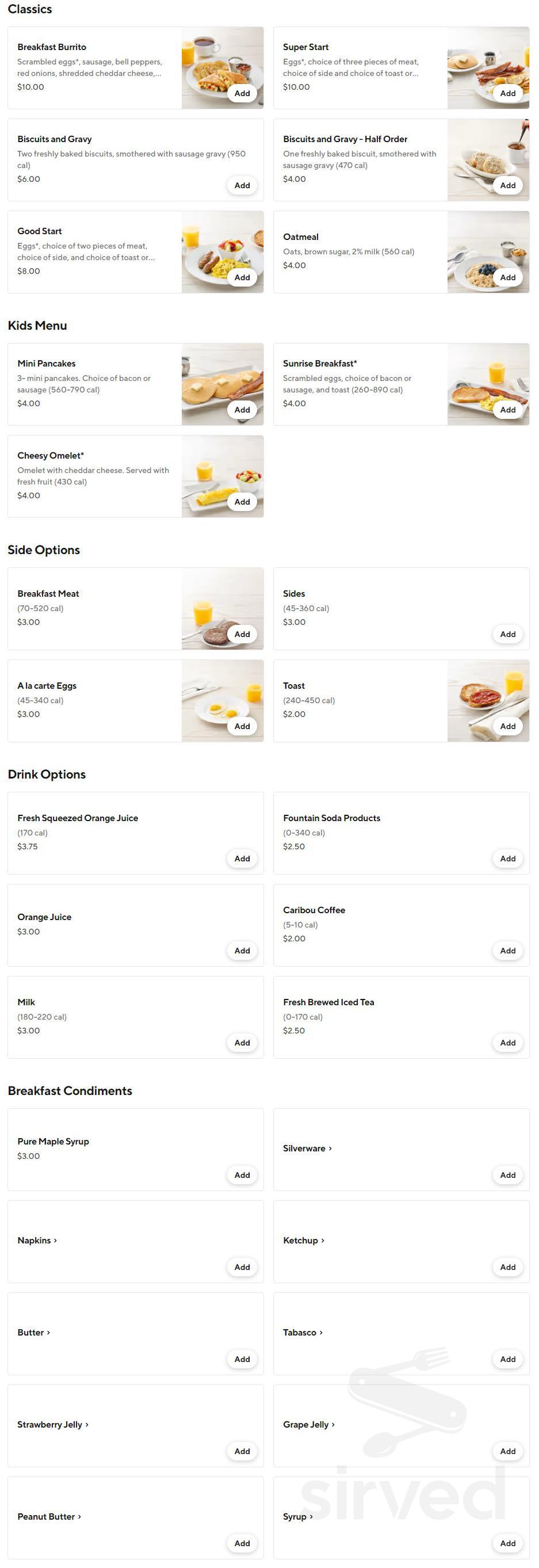Expand the Ketchup options

click(x=303, y=1240)
